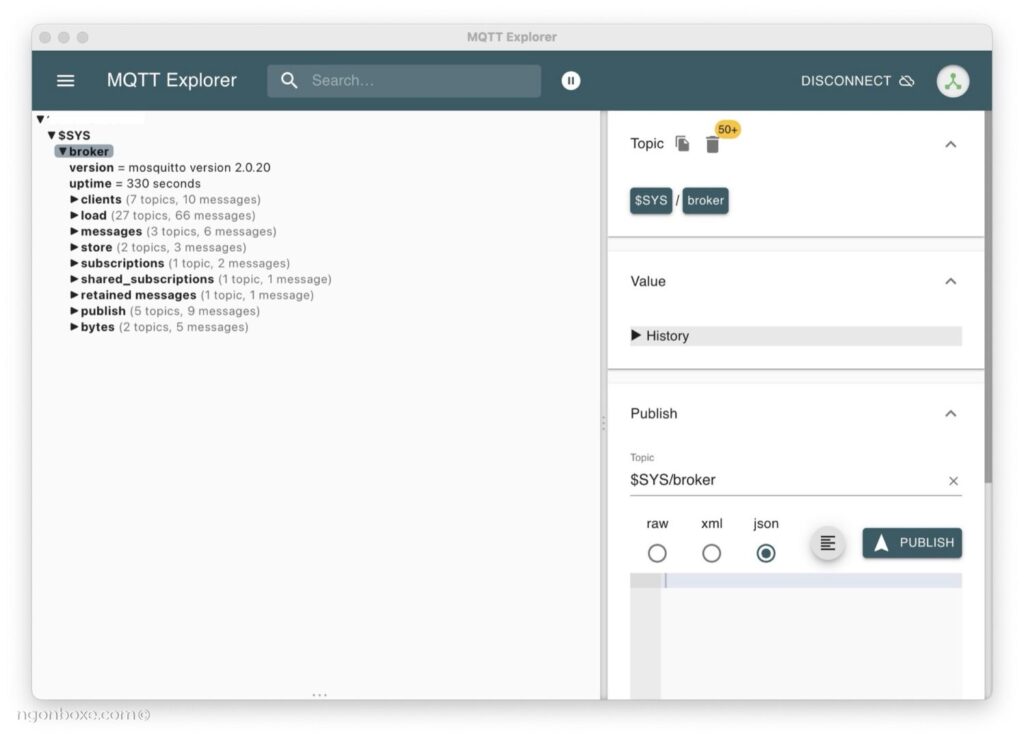Click the $SYS topic breadcrumb chip
This screenshot has width=1024, height=739.
pyautogui.click(x=651, y=200)
